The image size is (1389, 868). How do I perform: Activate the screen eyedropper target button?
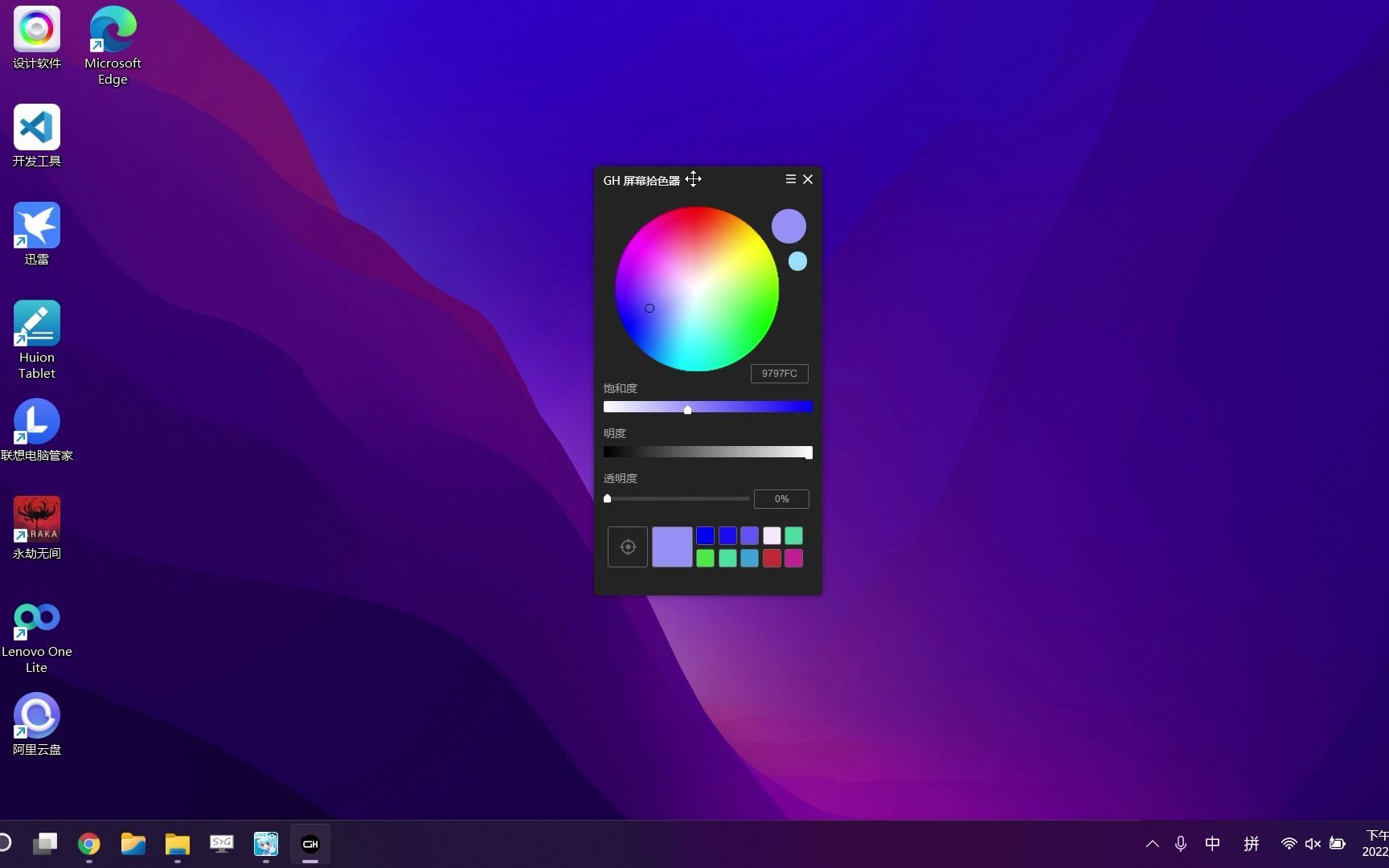tap(628, 547)
